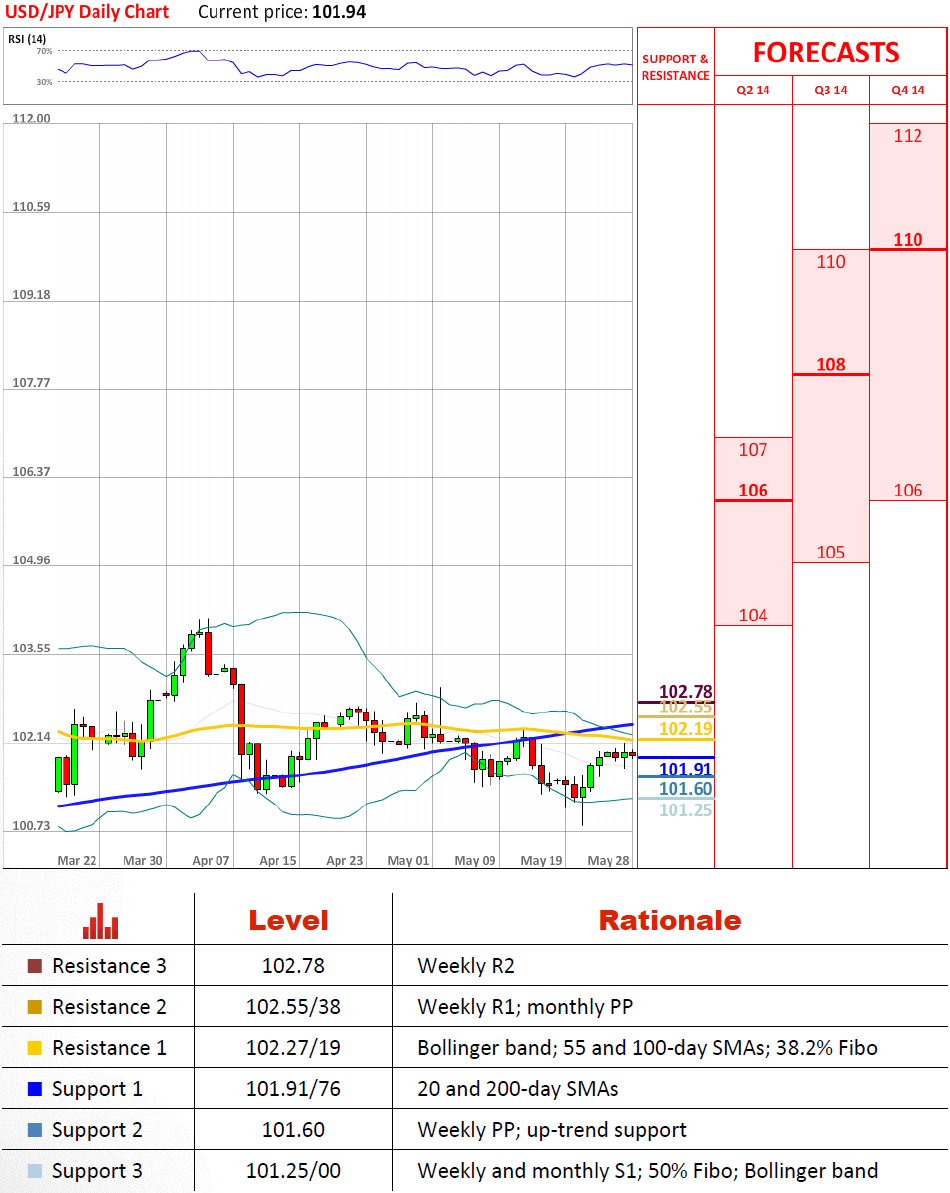Click the May 28 date axis label
Image resolution: width=950 pixels, height=1193 pixels.
point(608,861)
